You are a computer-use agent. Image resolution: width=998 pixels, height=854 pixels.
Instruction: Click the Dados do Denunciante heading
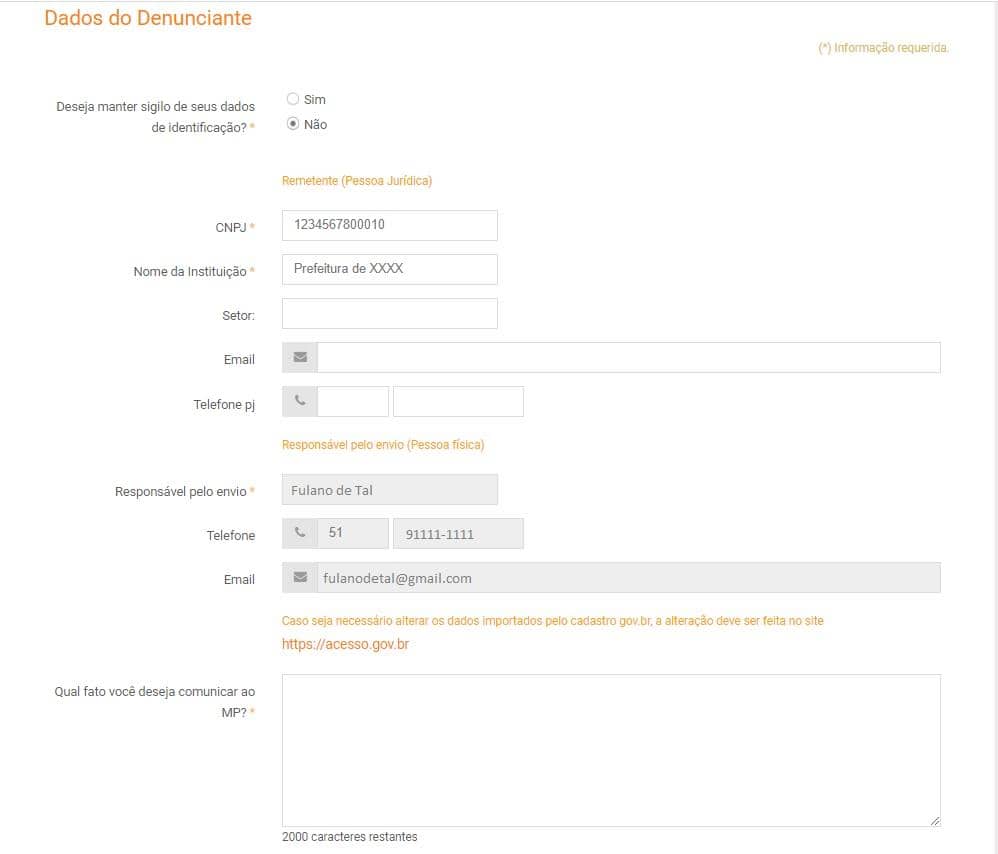point(148,18)
